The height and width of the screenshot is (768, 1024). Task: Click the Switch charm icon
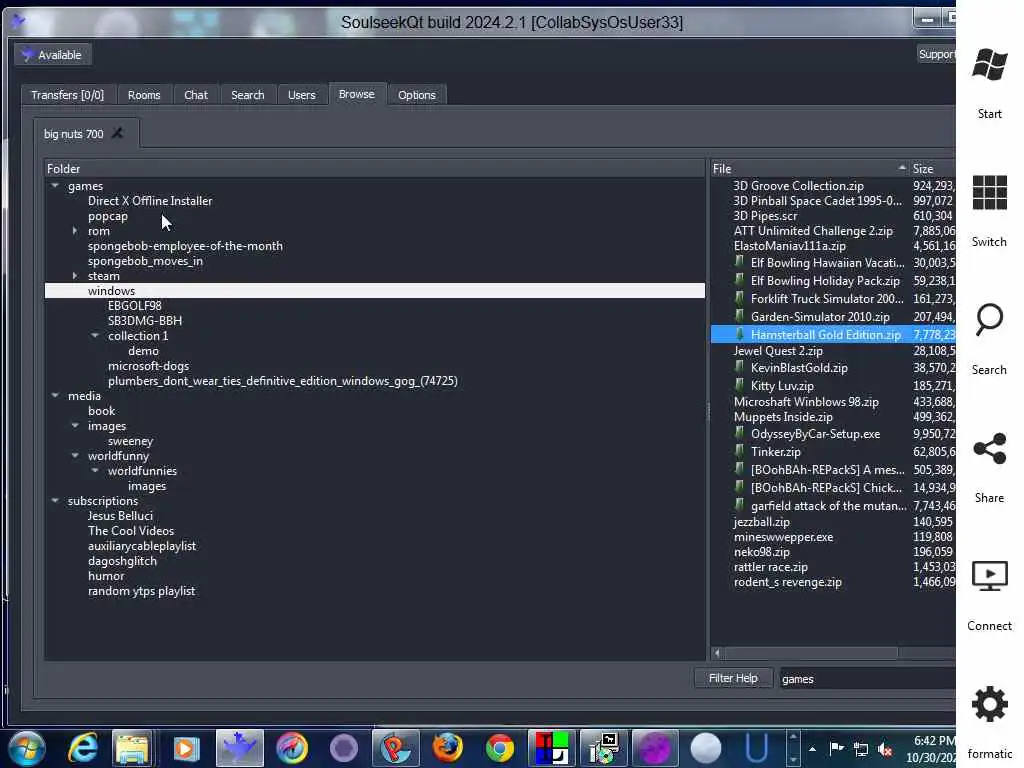coord(989,192)
